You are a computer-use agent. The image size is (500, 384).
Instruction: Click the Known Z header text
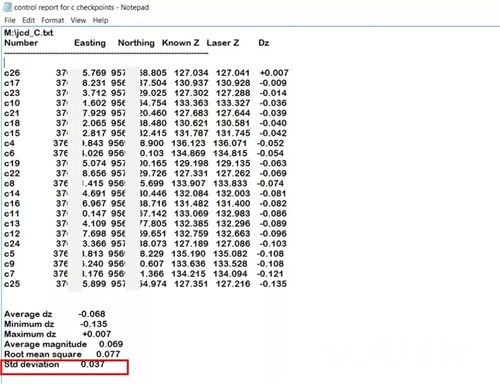[x=180, y=43]
